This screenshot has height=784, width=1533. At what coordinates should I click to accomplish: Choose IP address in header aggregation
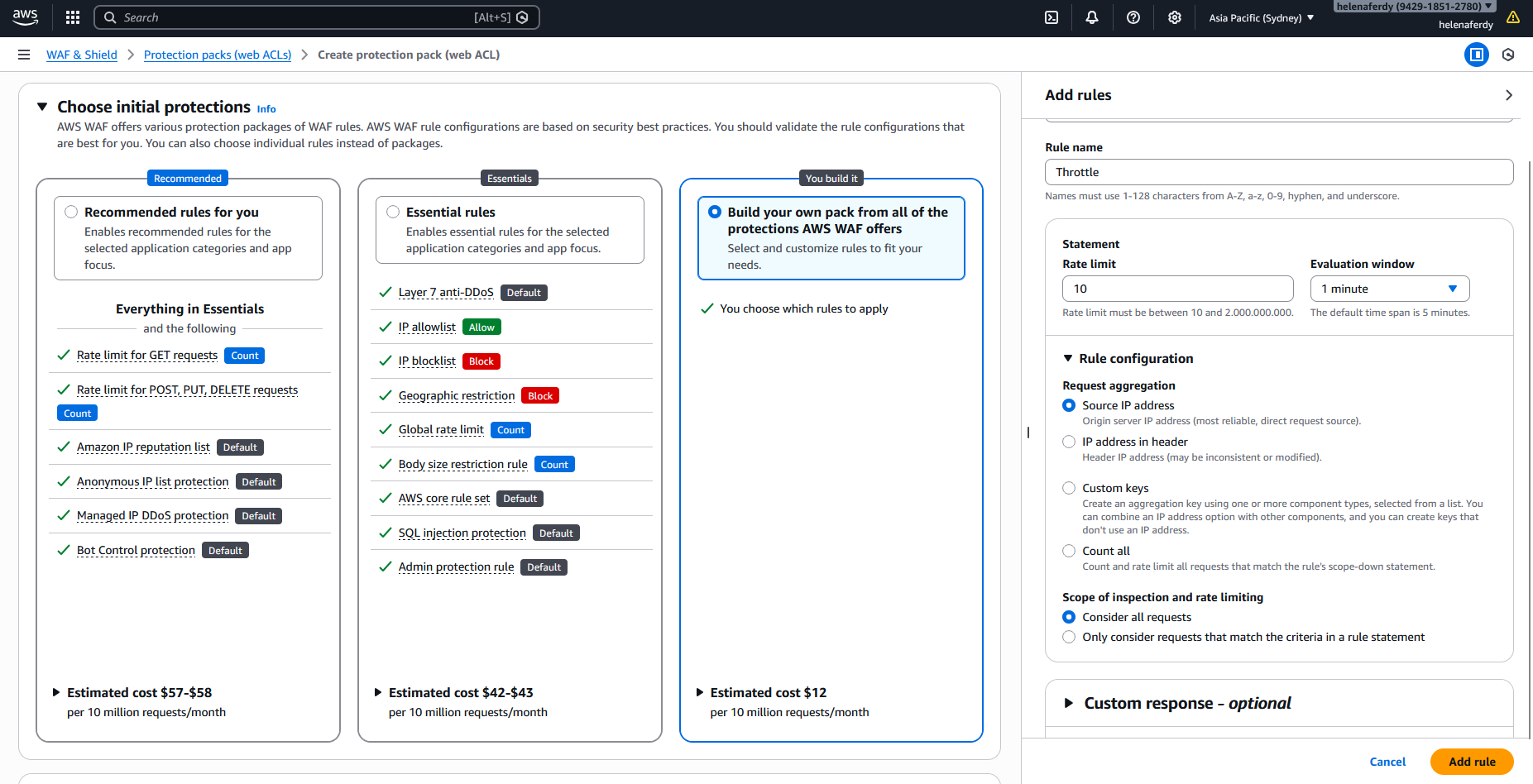(x=1069, y=442)
